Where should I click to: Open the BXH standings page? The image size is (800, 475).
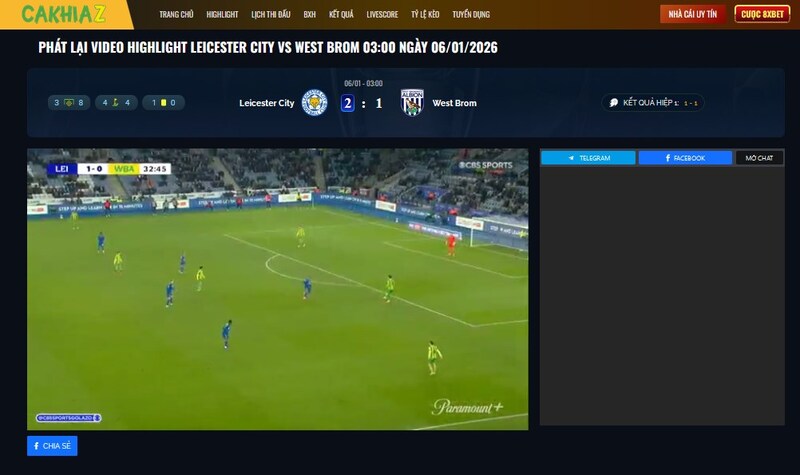[309, 15]
